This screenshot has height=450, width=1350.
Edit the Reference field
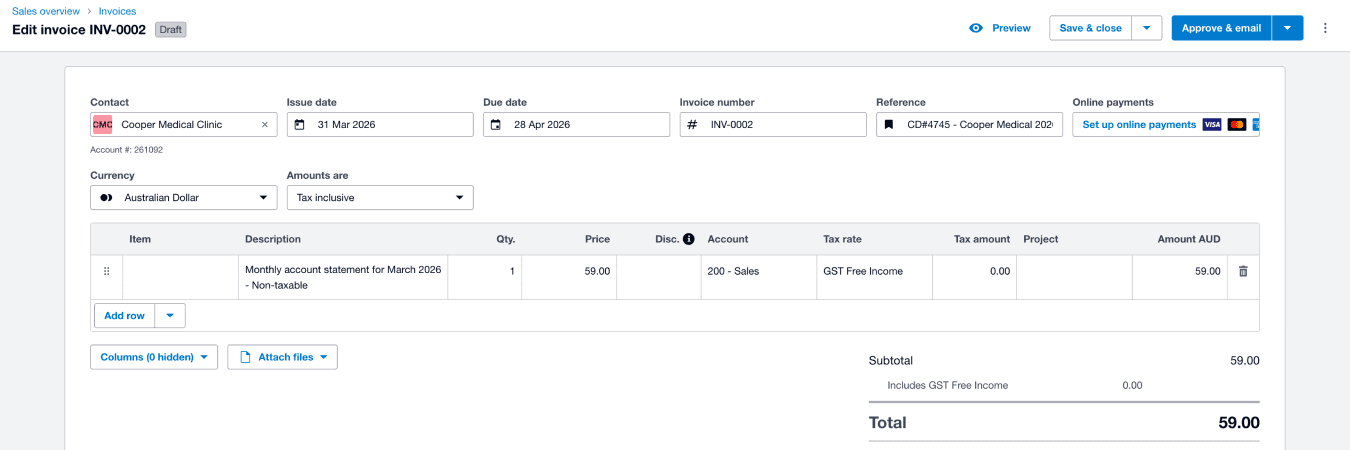[969, 125]
